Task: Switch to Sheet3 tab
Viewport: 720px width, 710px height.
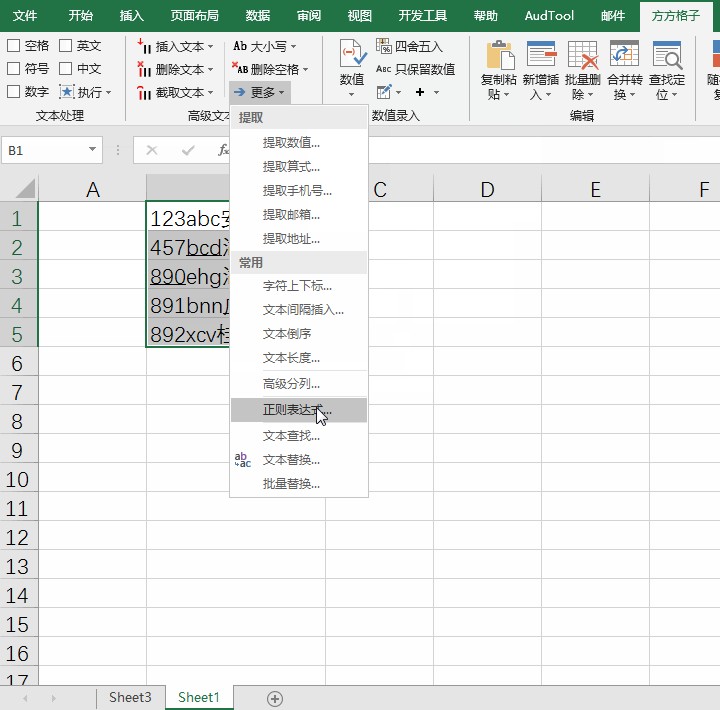Action: (x=130, y=698)
